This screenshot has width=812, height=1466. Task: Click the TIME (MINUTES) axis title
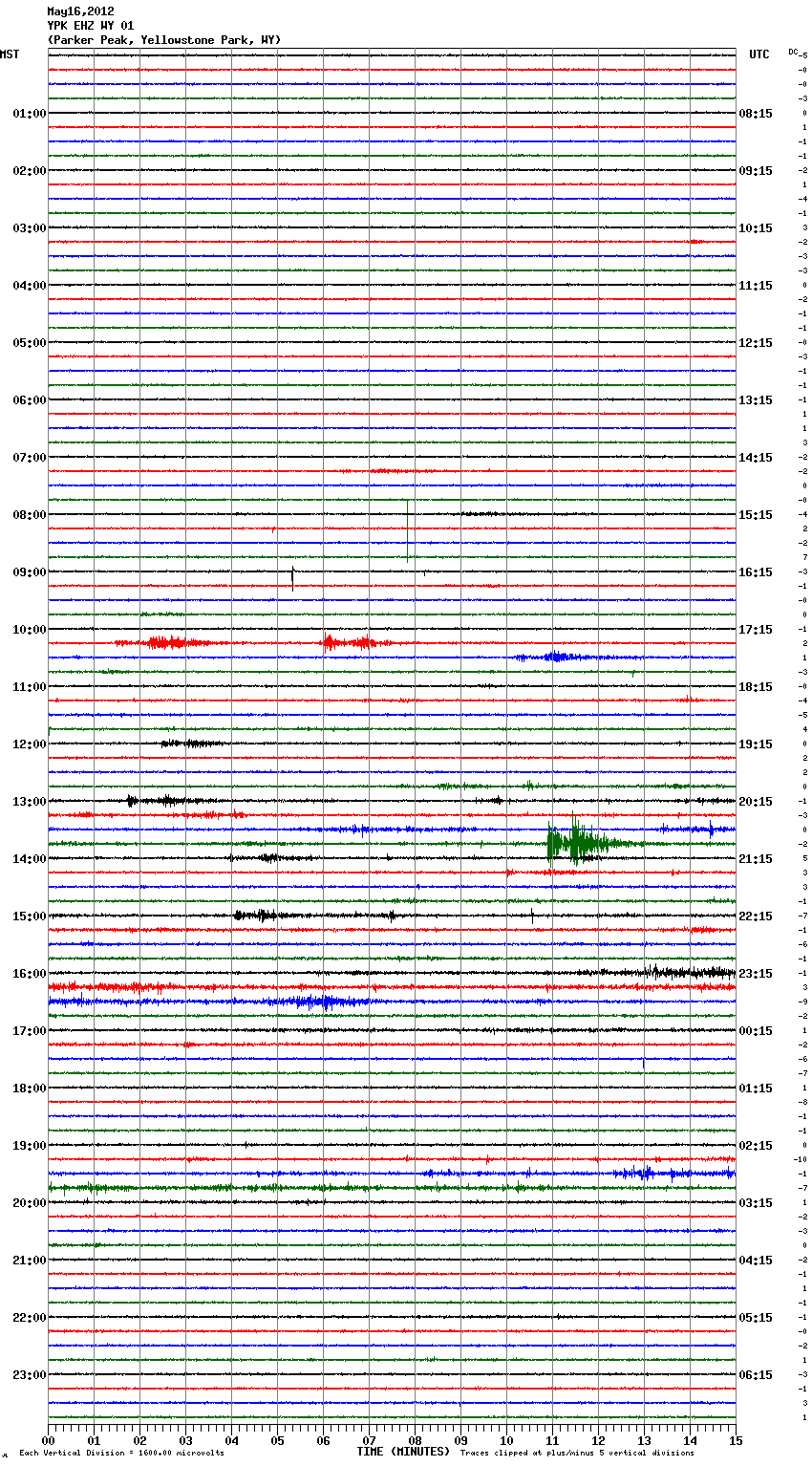pyautogui.click(x=402, y=1452)
